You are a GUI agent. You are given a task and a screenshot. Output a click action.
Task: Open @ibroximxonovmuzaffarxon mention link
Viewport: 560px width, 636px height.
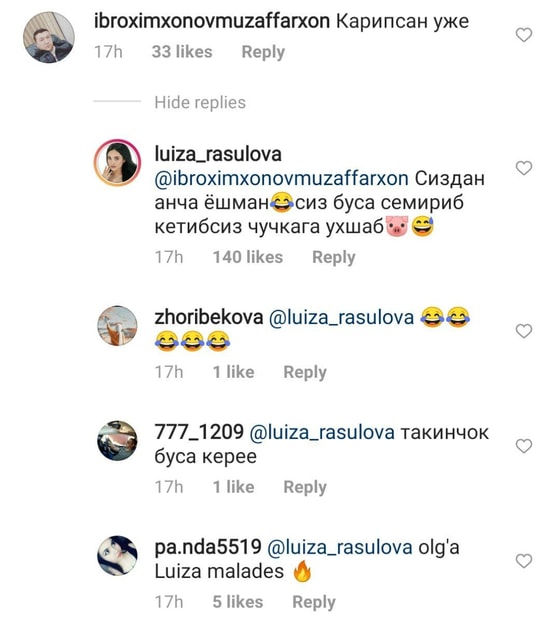point(281,179)
